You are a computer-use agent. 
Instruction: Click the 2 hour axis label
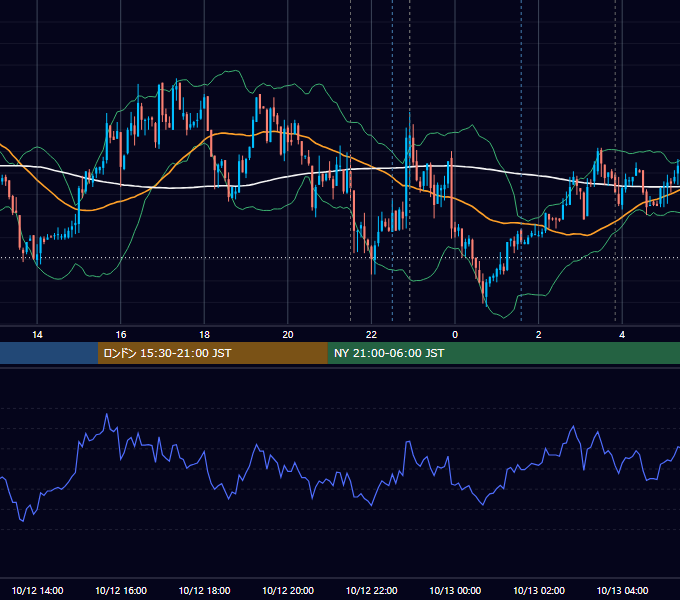point(538,335)
